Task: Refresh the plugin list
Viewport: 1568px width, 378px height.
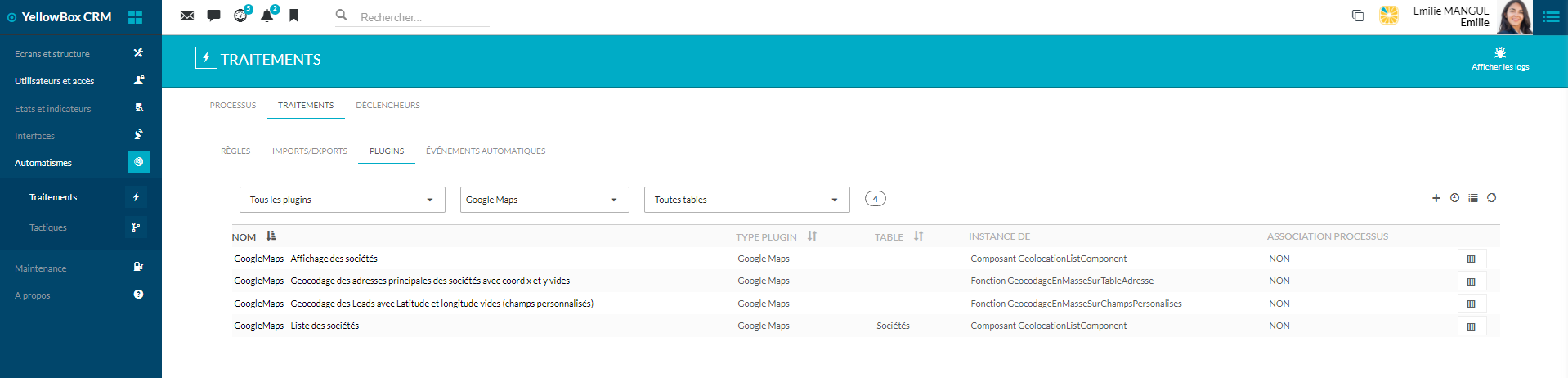Action: pos(1491,198)
